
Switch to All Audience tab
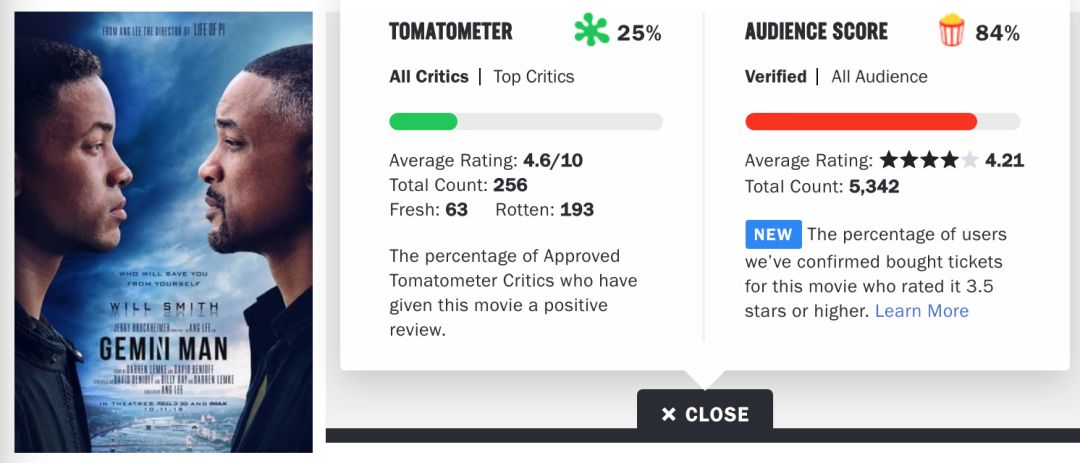(x=879, y=76)
